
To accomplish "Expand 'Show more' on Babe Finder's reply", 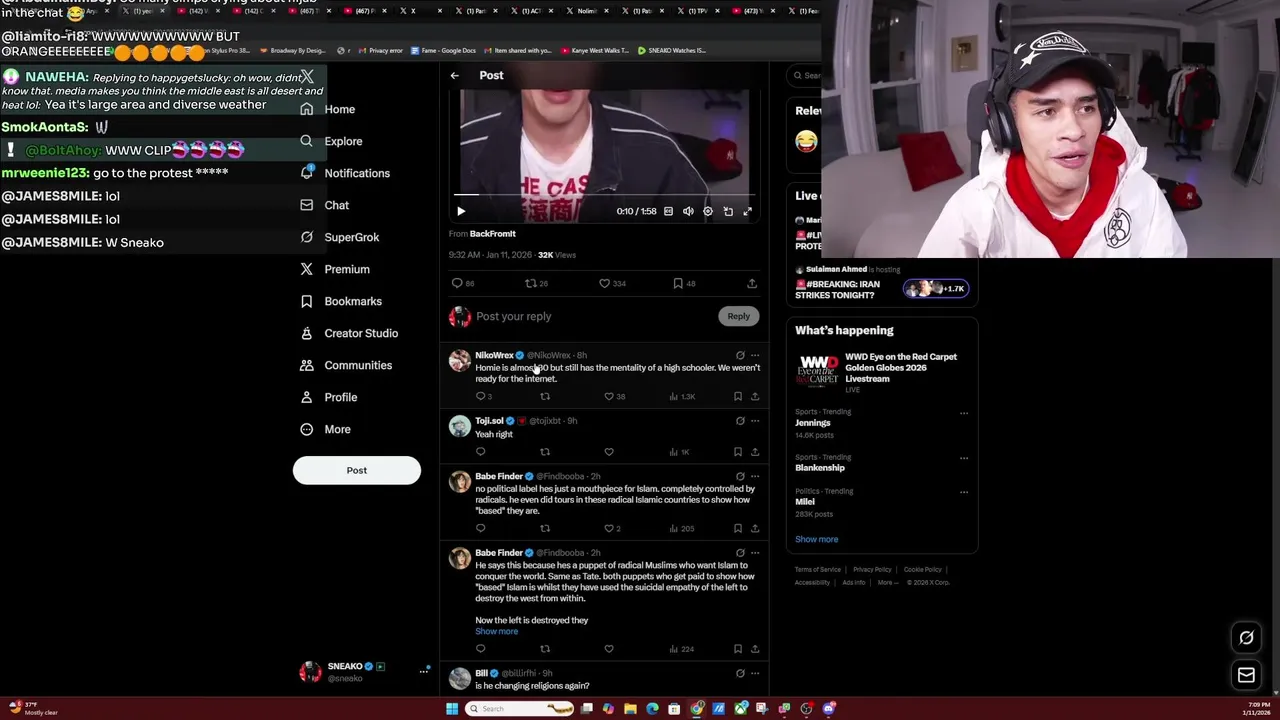I will click(x=496, y=632).
